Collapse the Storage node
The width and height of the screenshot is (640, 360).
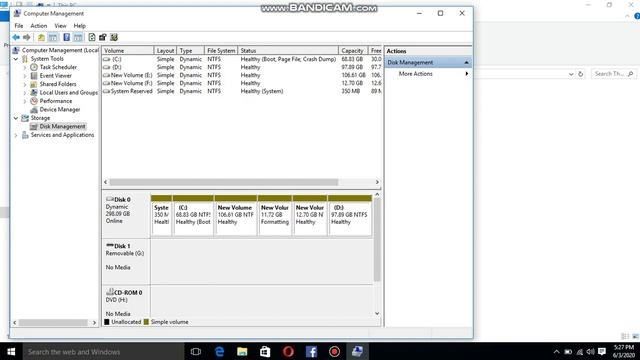click(16, 118)
